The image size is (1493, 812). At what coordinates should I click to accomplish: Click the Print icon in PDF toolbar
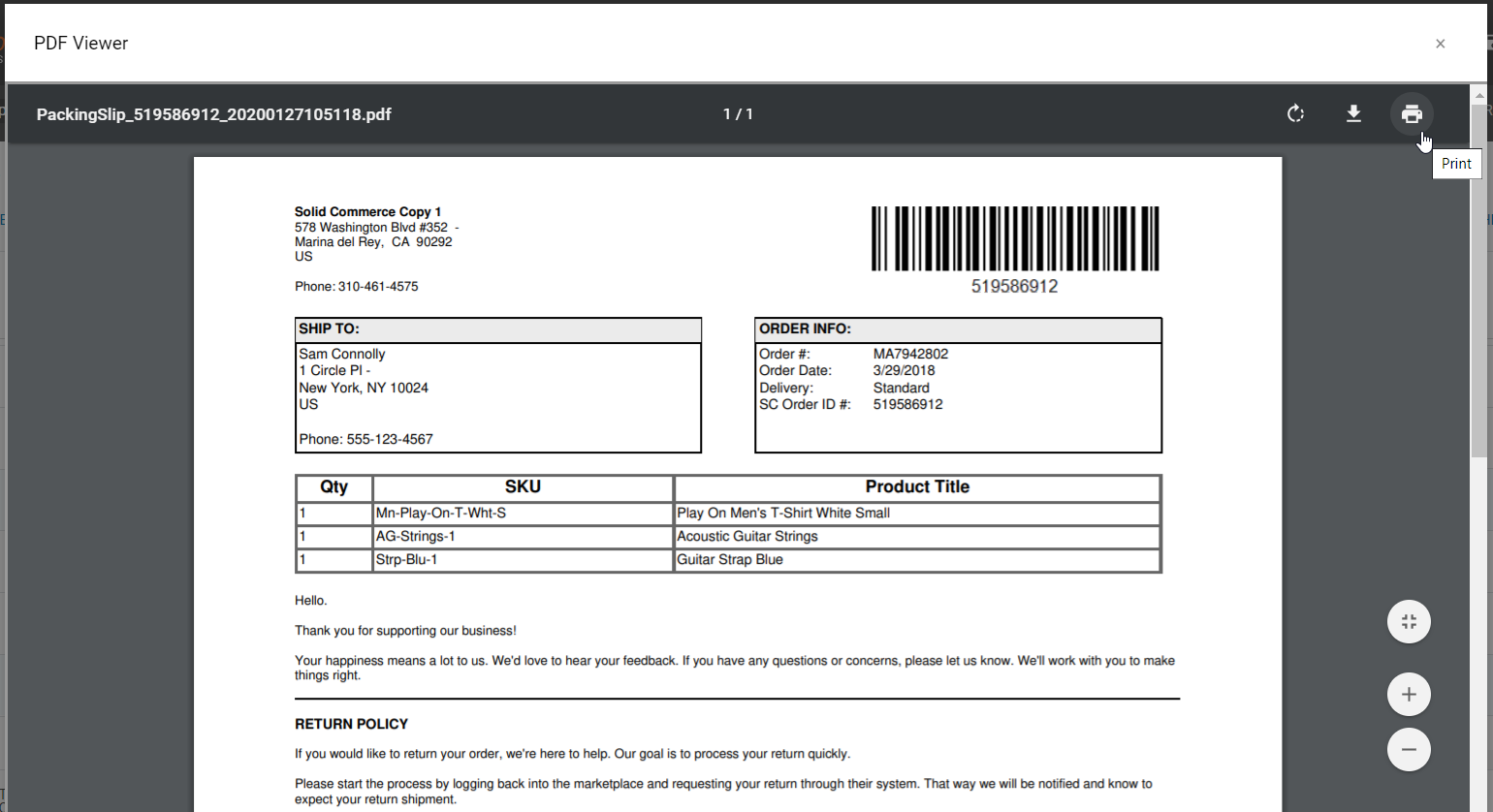(x=1412, y=114)
